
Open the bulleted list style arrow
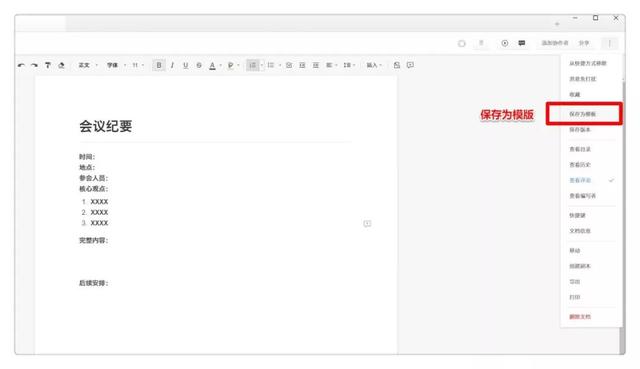(x=280, y=65)
